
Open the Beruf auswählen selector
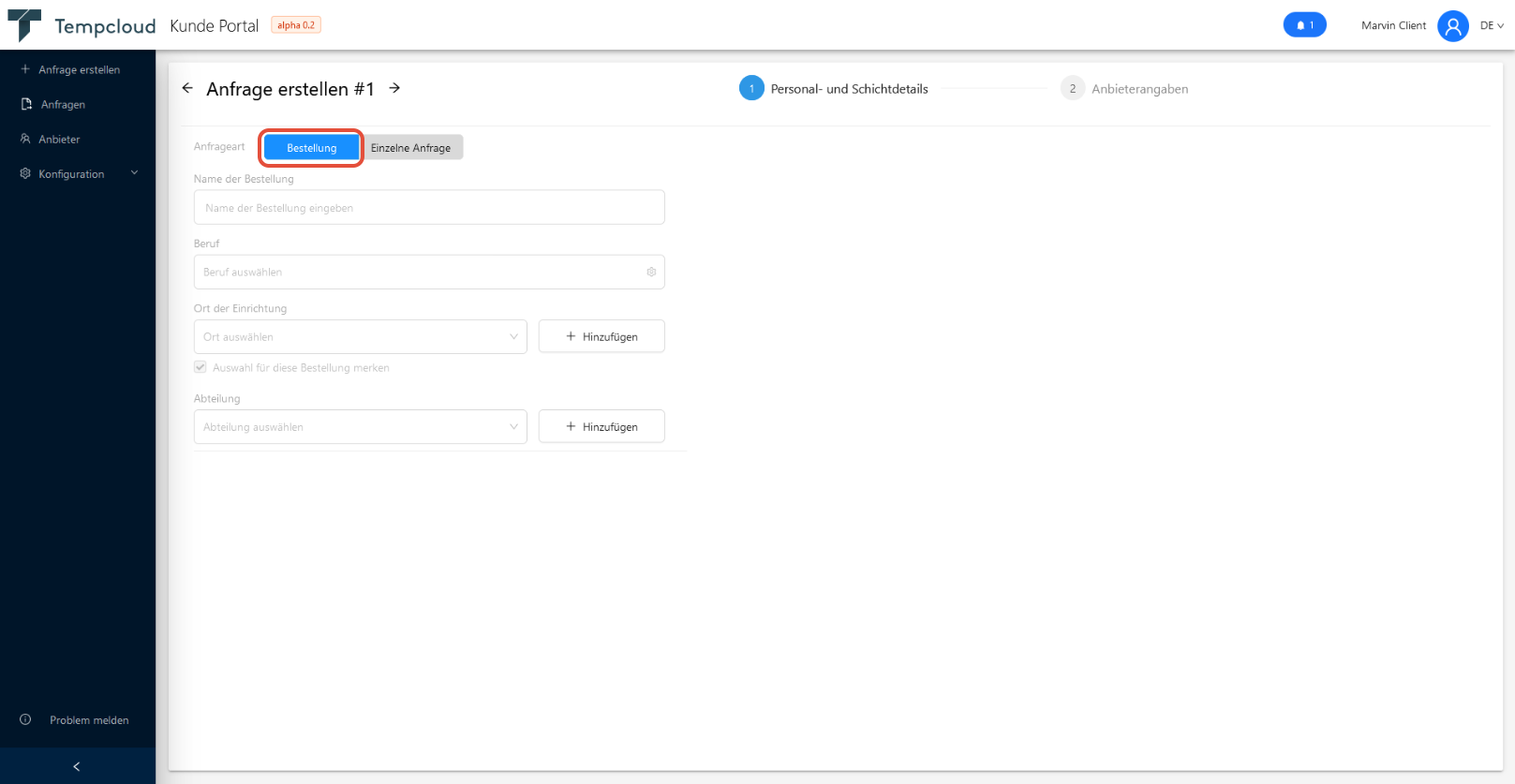point(429,273)
